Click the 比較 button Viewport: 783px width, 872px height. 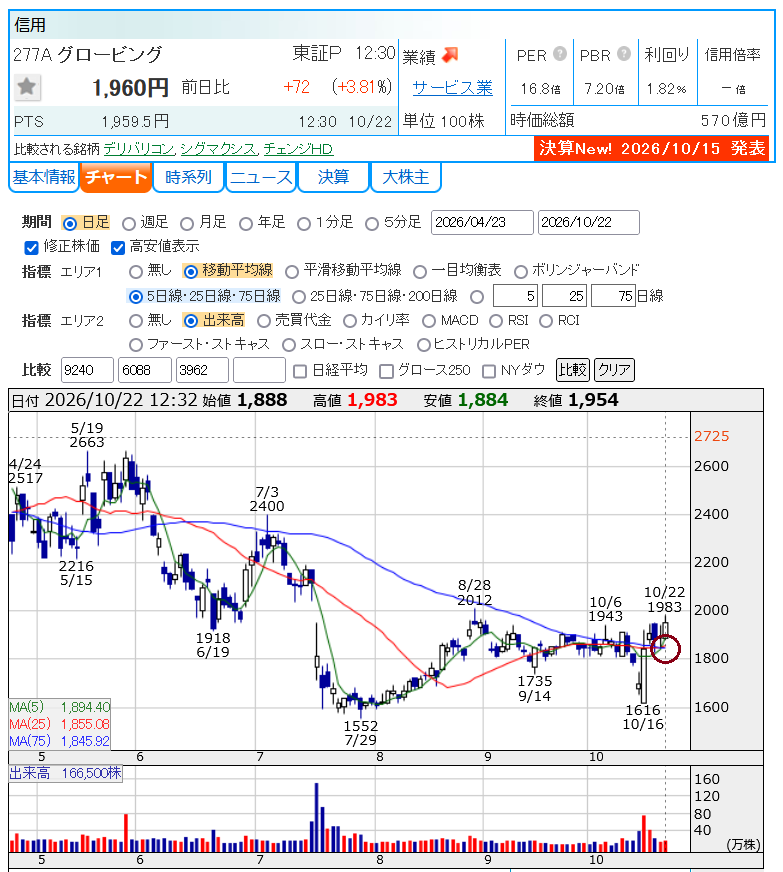(x=573, y=370)
